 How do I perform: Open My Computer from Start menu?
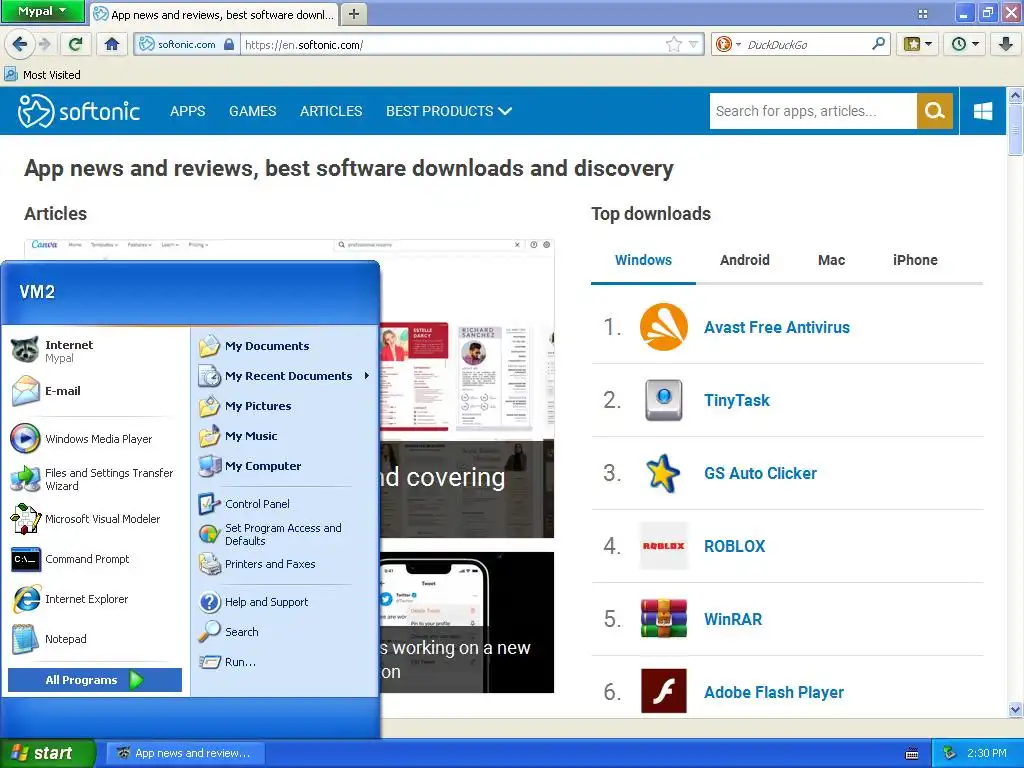click(263, 466)
